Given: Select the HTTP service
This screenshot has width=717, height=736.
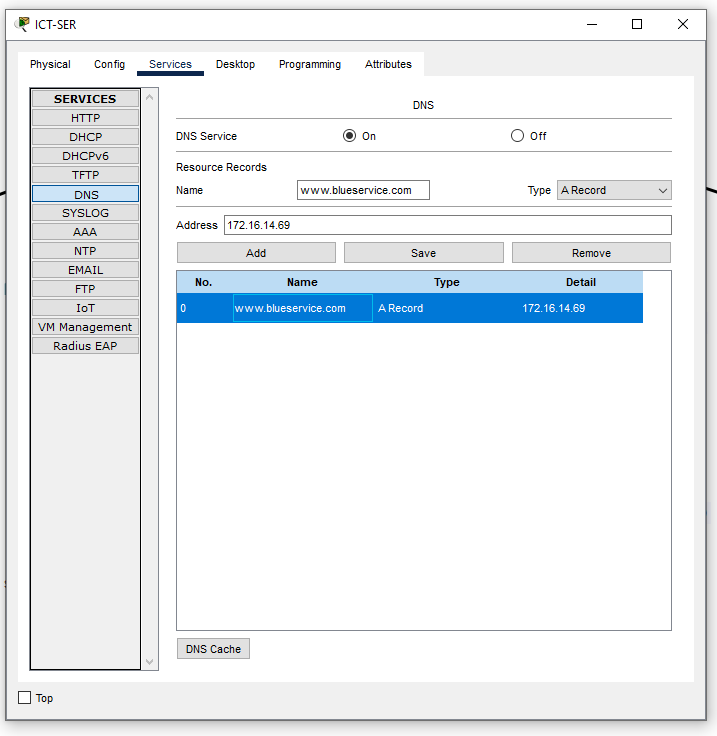Looking at the screenshot, I should click(x=85, y=118).
